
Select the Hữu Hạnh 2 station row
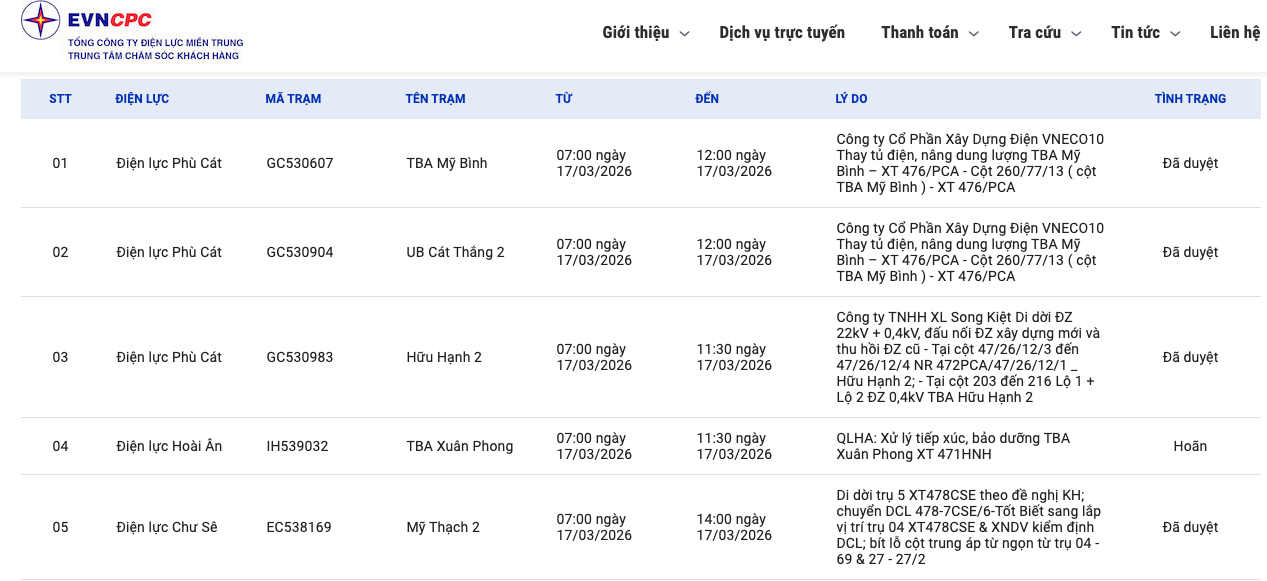(x=444, y=357)
